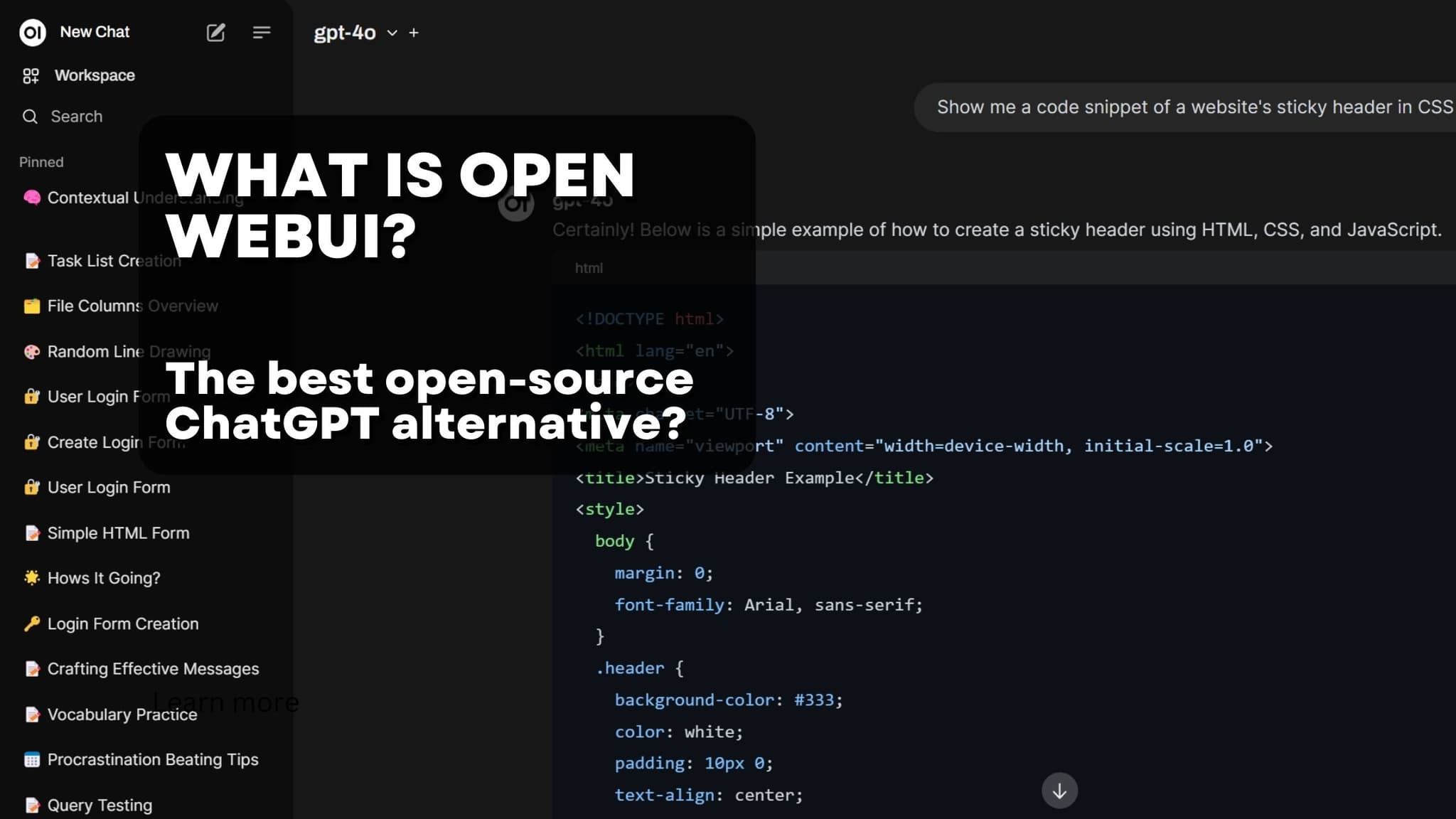Open the Query Testing chat
This screenshot has height=819, width=1456.
pos(100,805)
